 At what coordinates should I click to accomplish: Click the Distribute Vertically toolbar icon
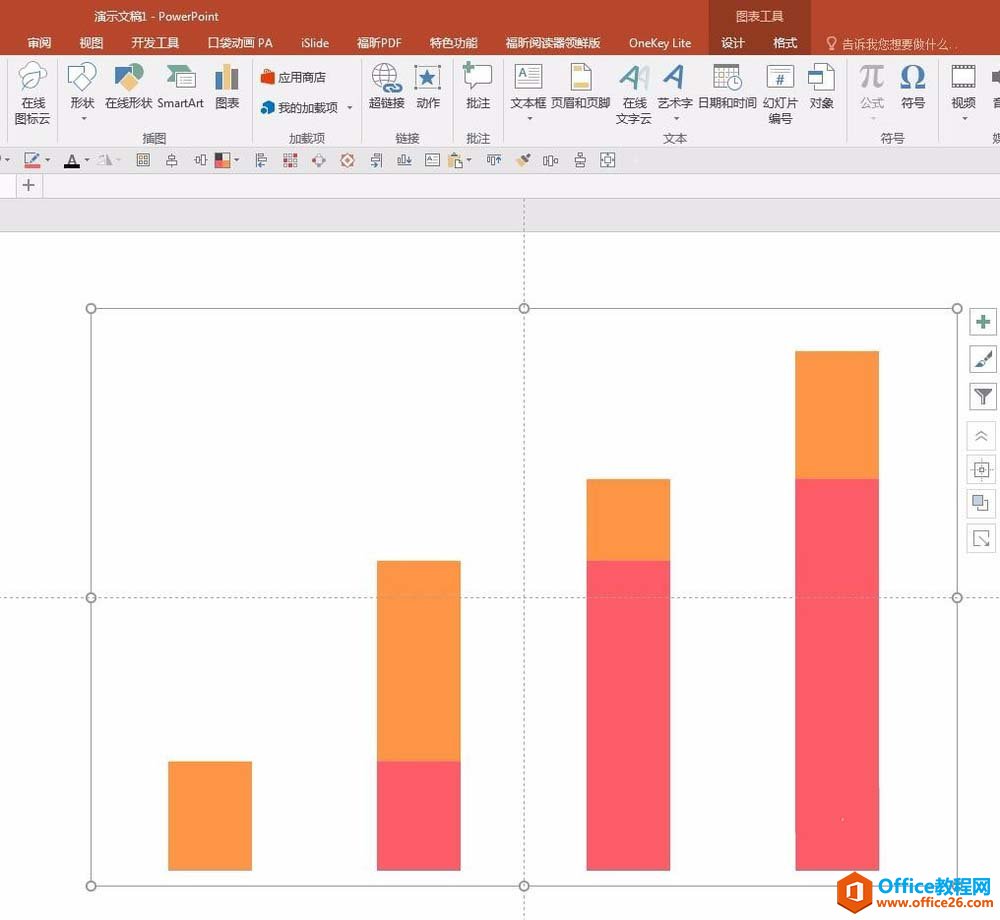point(580,160)
